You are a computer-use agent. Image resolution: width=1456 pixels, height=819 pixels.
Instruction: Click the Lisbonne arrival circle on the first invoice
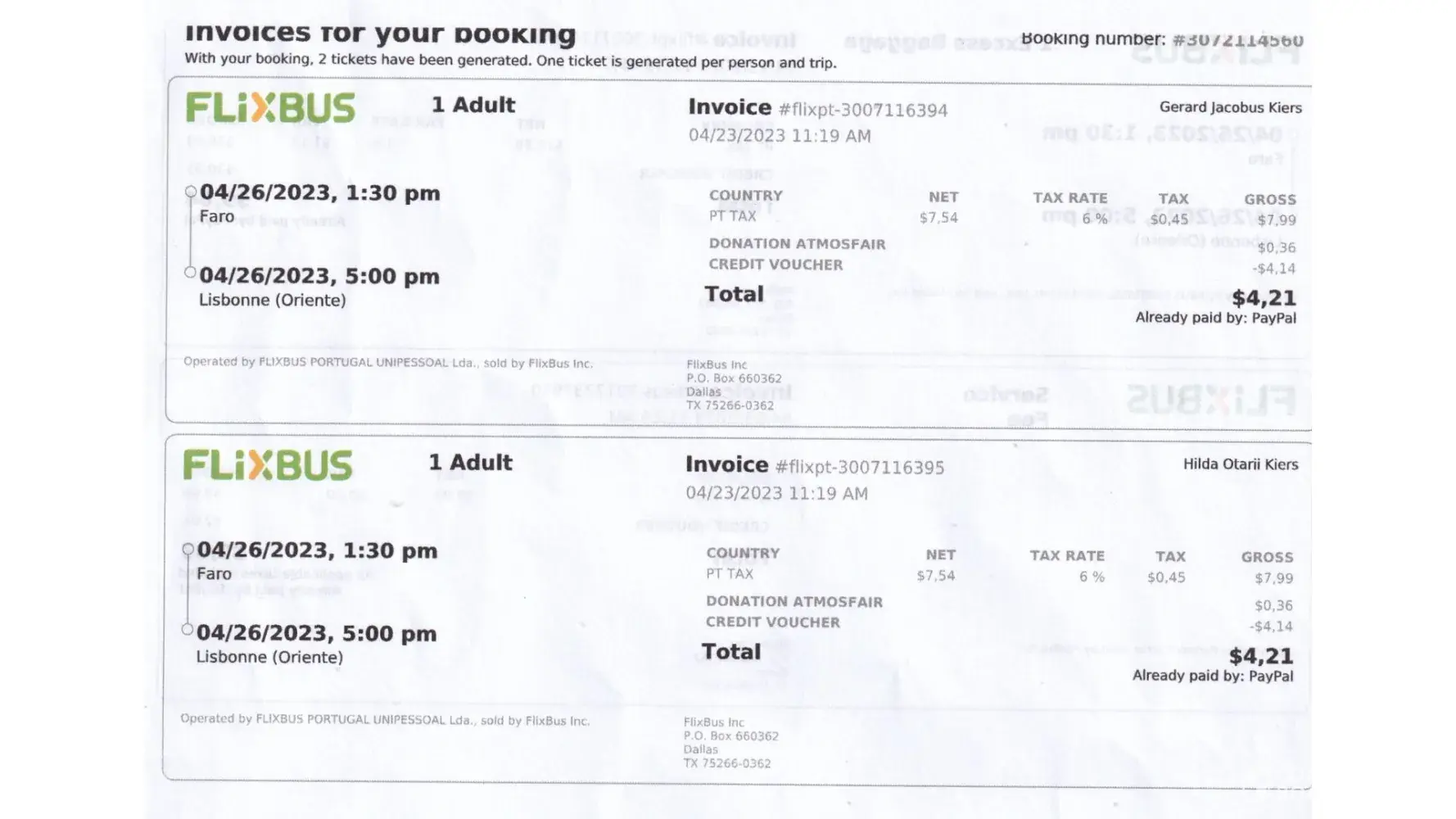[190, 272]
